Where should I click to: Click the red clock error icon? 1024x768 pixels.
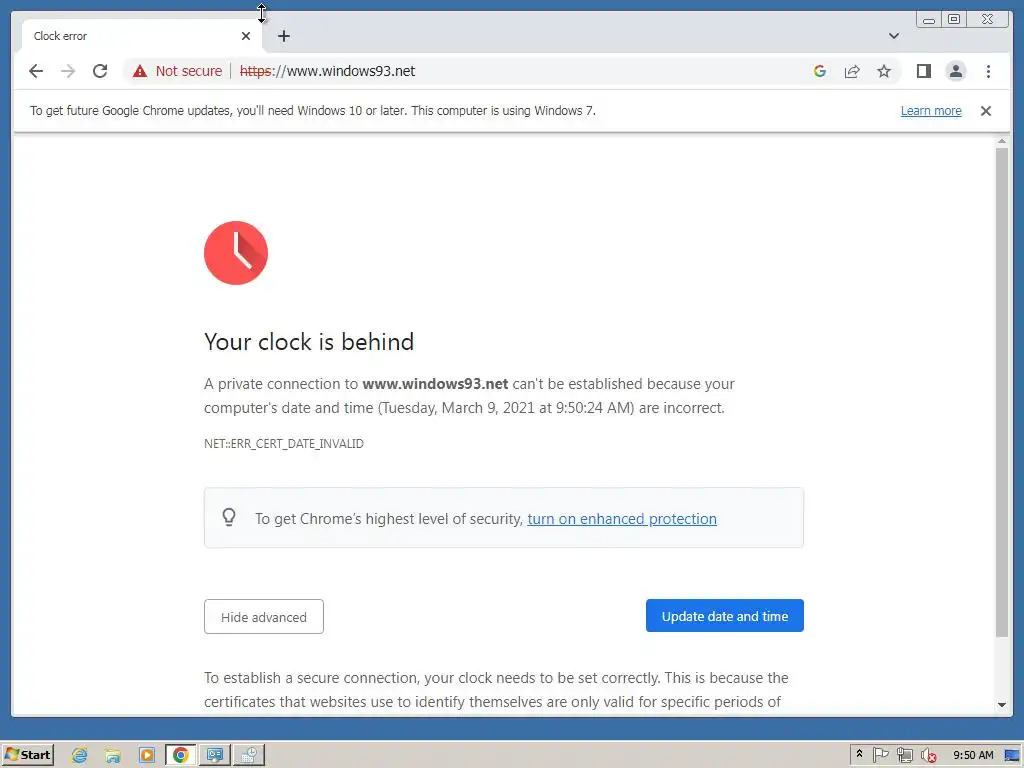coord(236,253)
